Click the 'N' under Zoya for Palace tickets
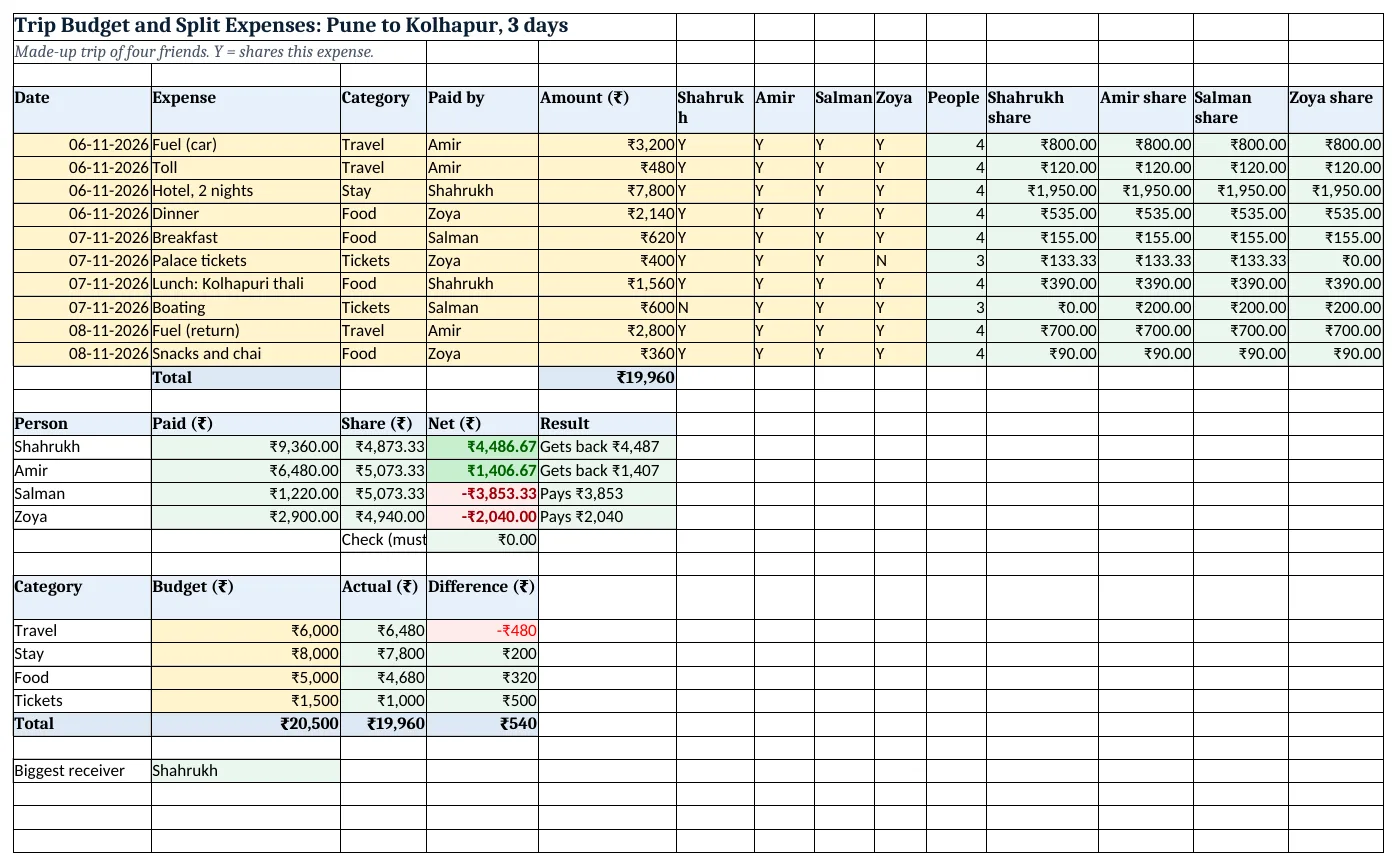The height and width of the screenshot is (865, 1396). click(x=900, y=260)
